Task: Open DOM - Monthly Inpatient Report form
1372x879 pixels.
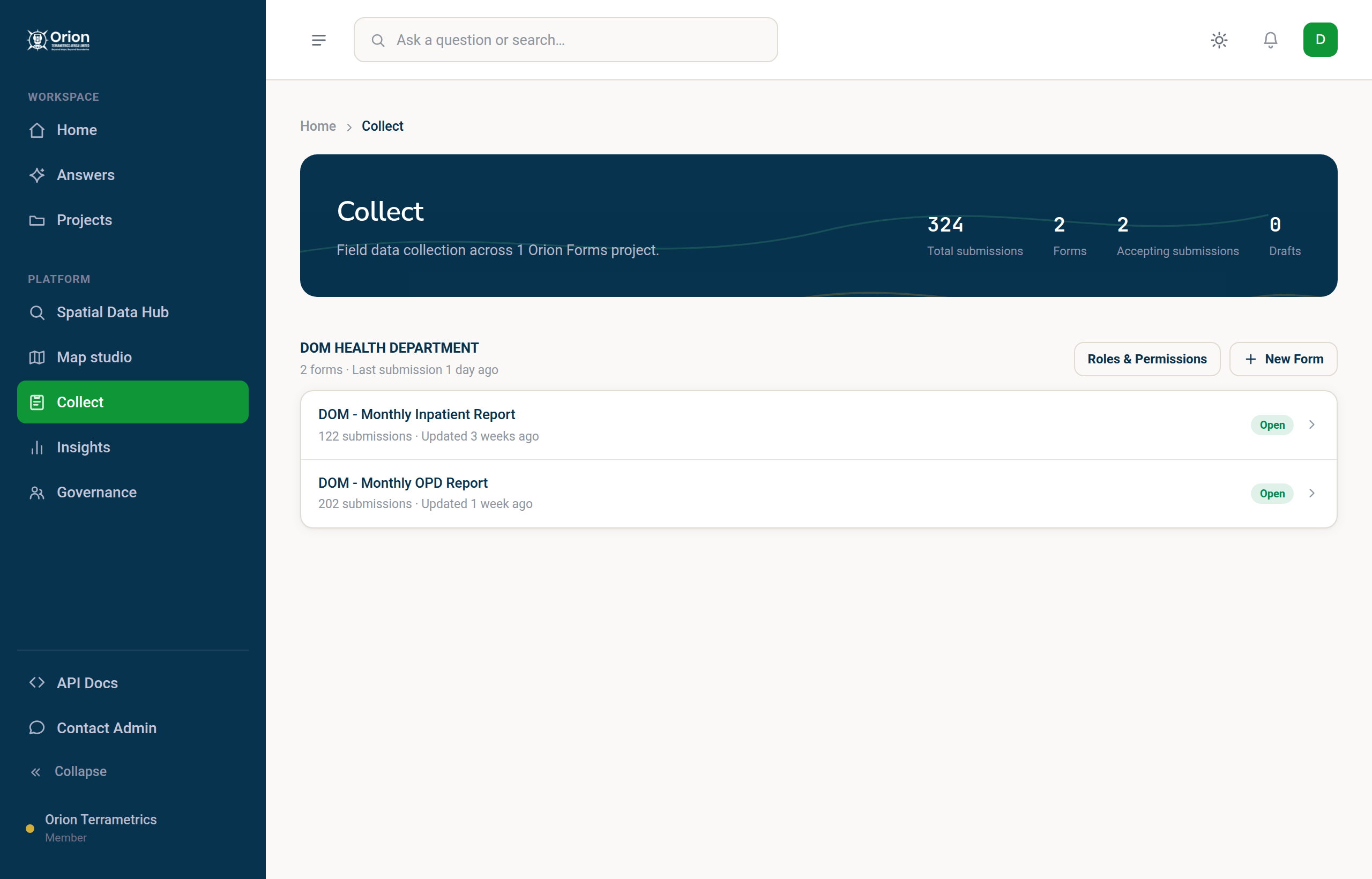Action: pyautogui.click(x=818, y=425)
